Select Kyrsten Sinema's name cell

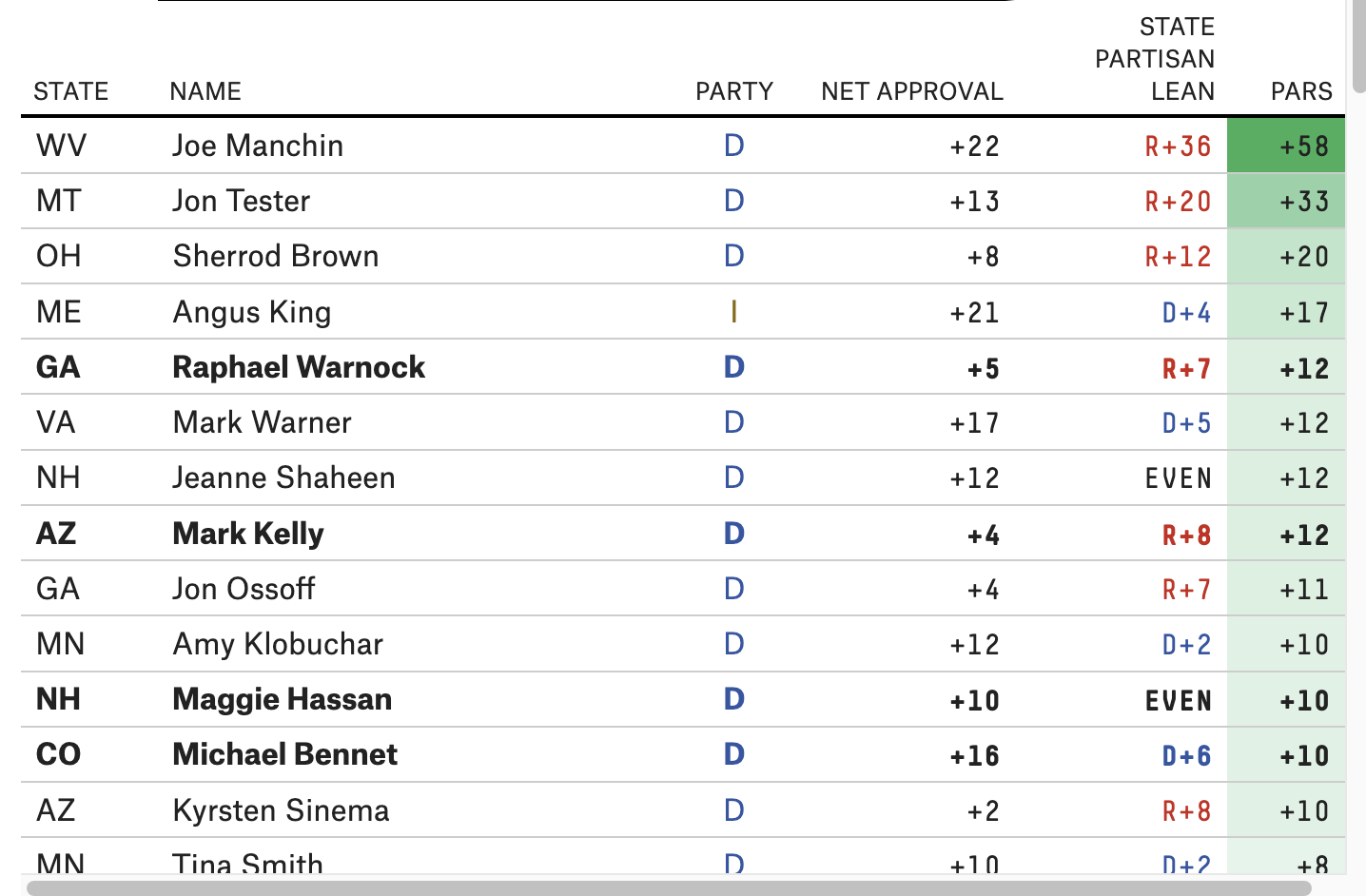[281, 810]
